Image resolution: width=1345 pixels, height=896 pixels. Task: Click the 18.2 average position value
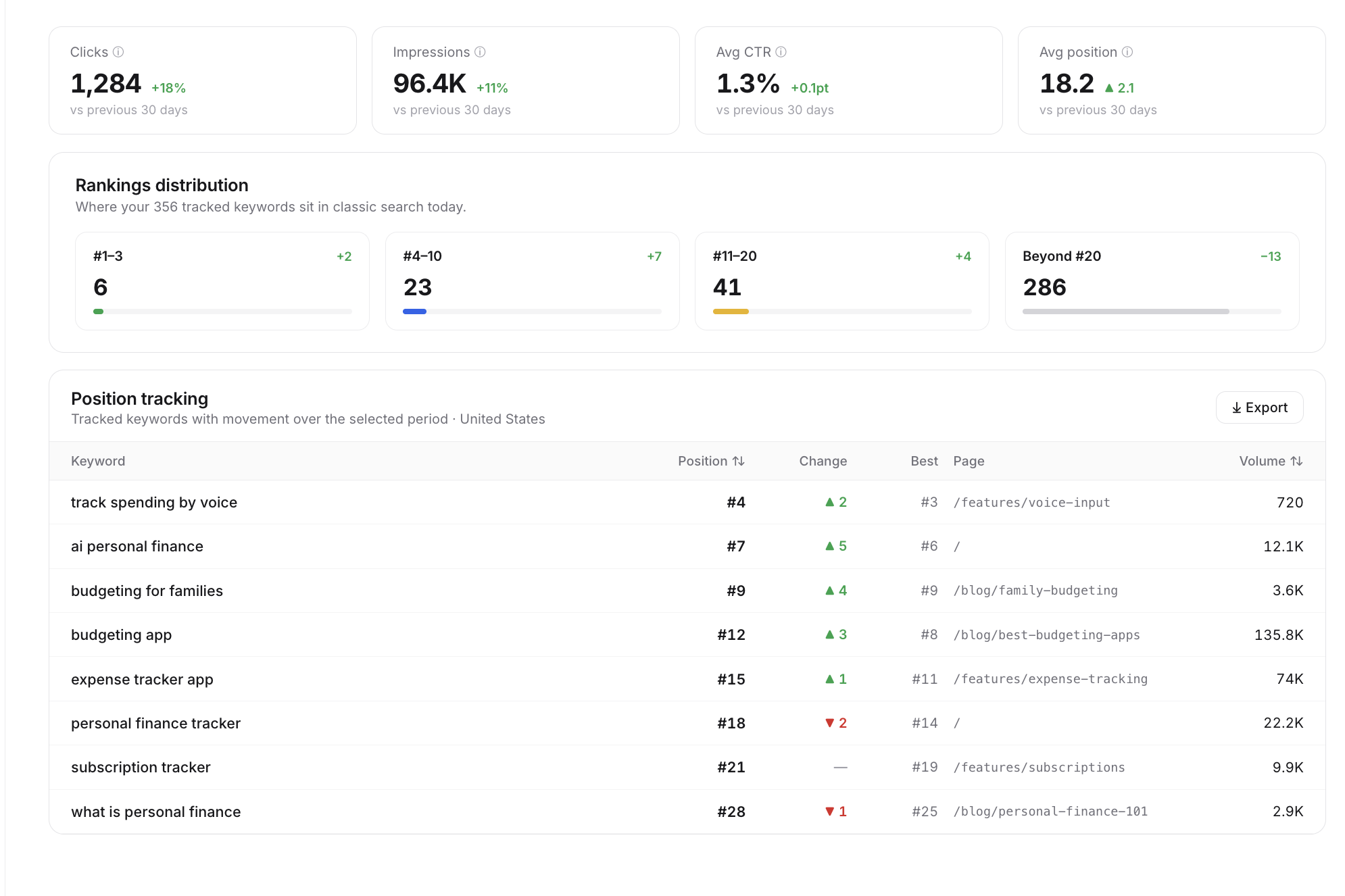[x=1067, y=84]
